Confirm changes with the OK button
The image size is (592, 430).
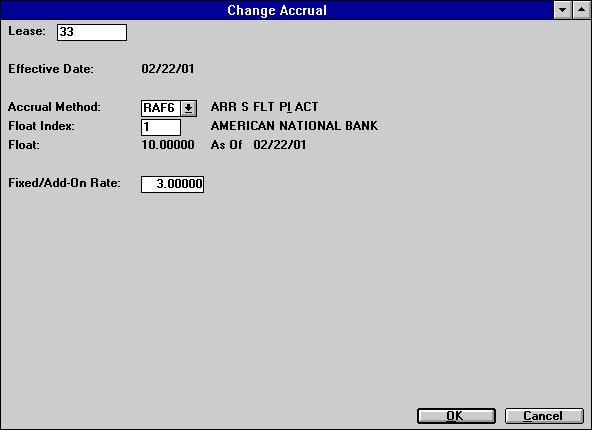(456, 416)
